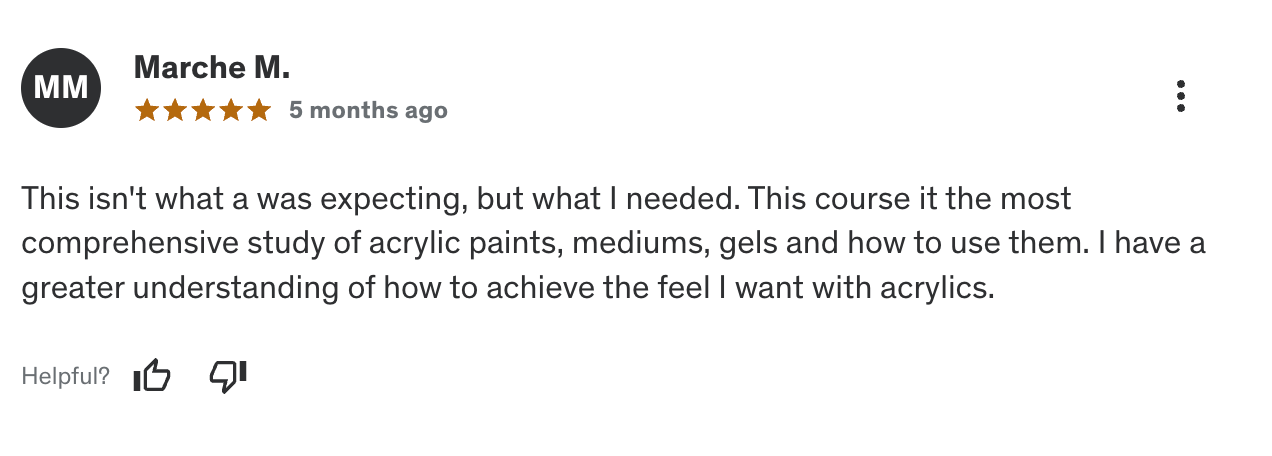Click the "Helpful?" label
Viewport: 1272px width, 456px height.
point(65,377)
